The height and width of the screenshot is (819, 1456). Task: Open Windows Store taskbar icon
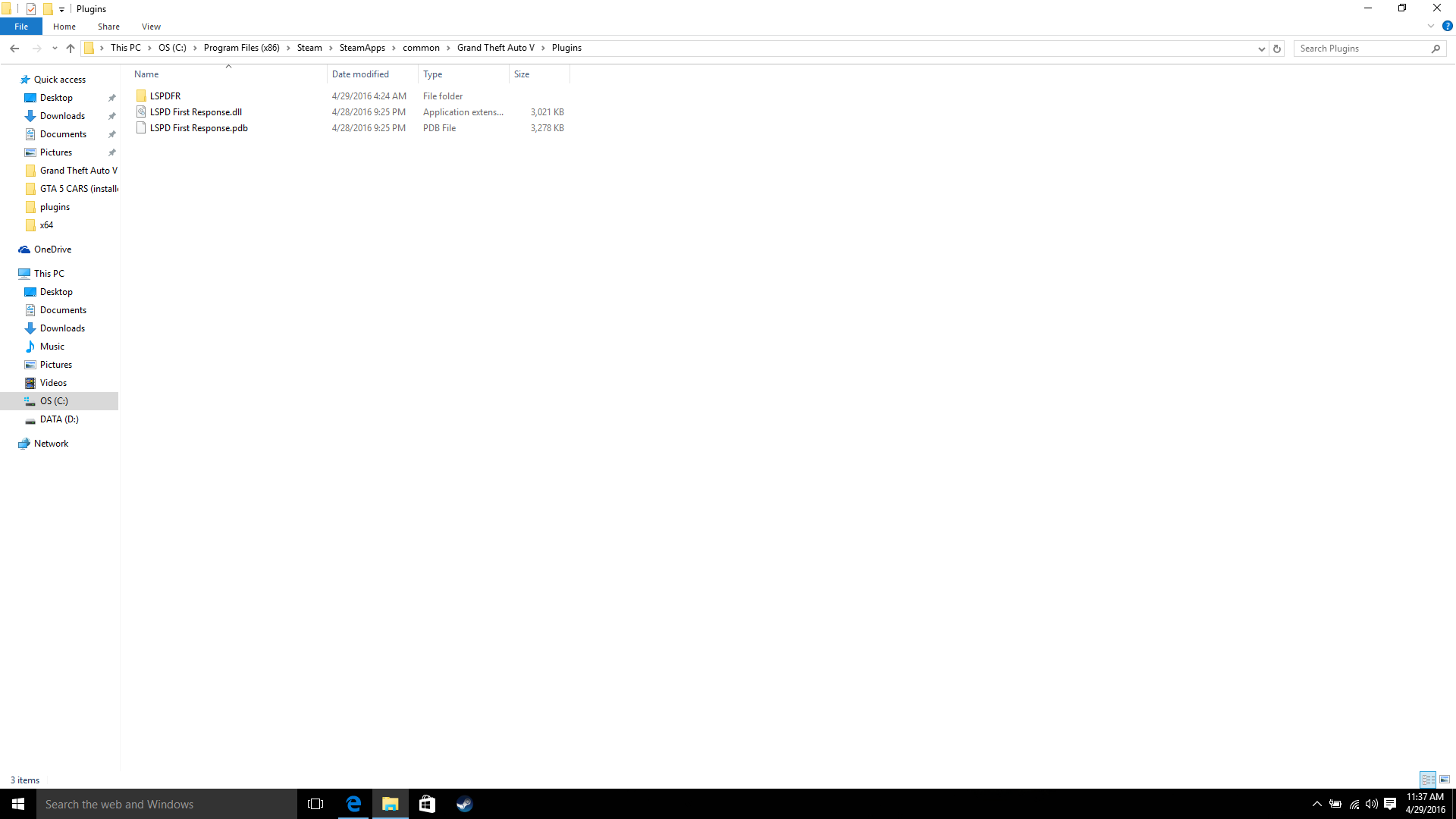point(427,804)
